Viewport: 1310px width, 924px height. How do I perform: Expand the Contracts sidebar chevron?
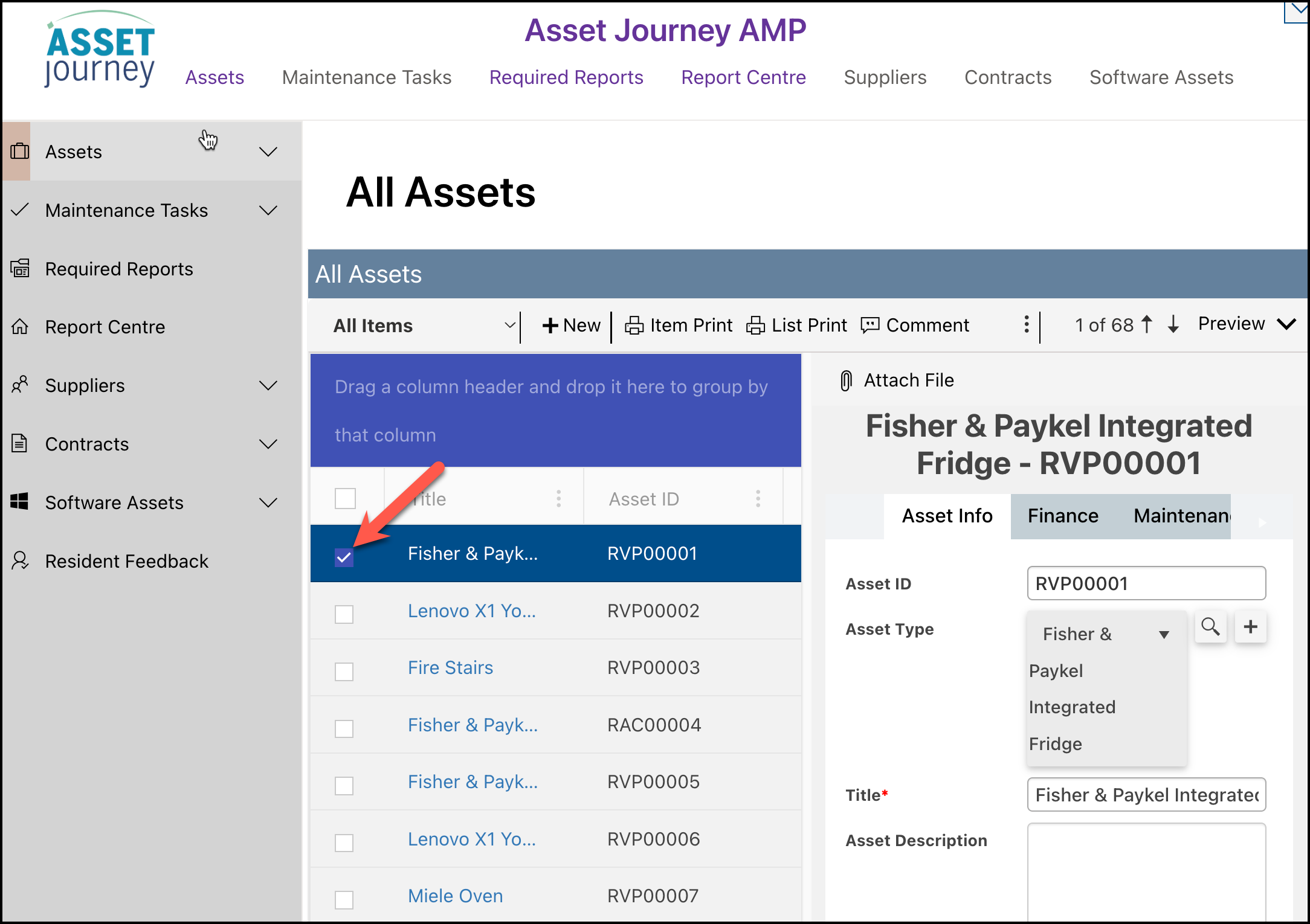tap(268, 443)
